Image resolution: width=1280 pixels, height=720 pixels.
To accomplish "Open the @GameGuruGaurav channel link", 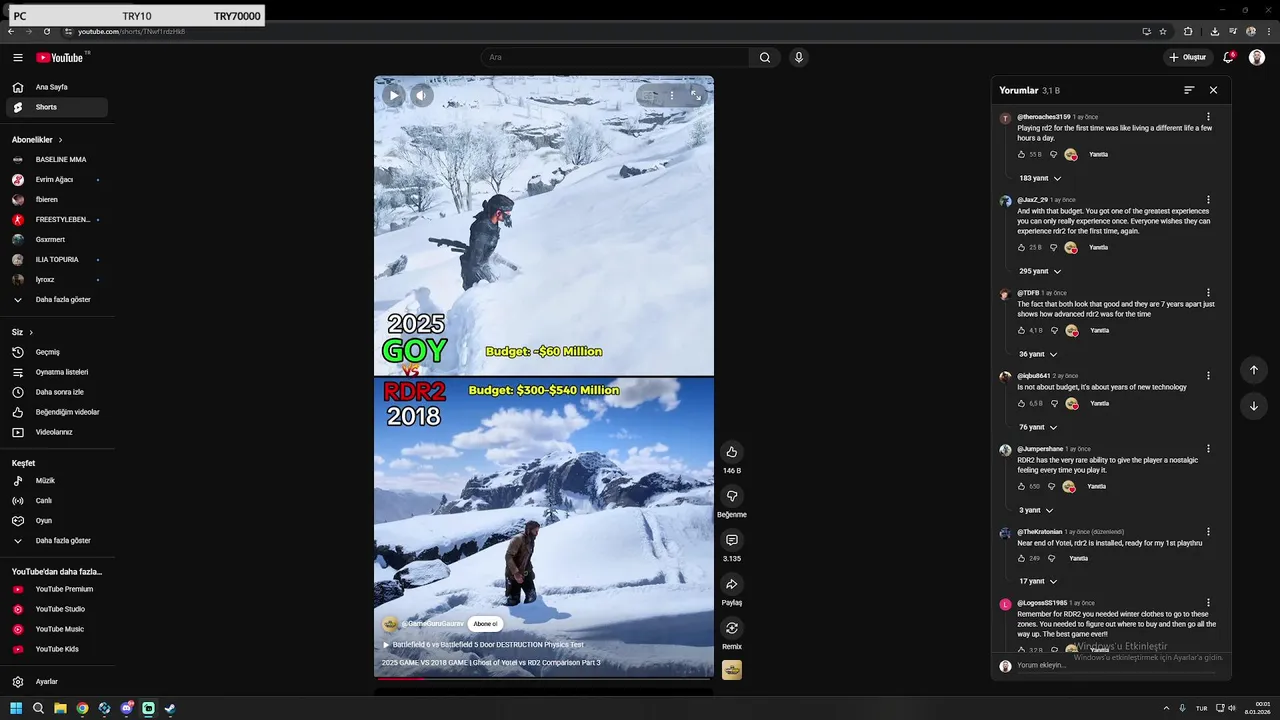I will [433, 624].
